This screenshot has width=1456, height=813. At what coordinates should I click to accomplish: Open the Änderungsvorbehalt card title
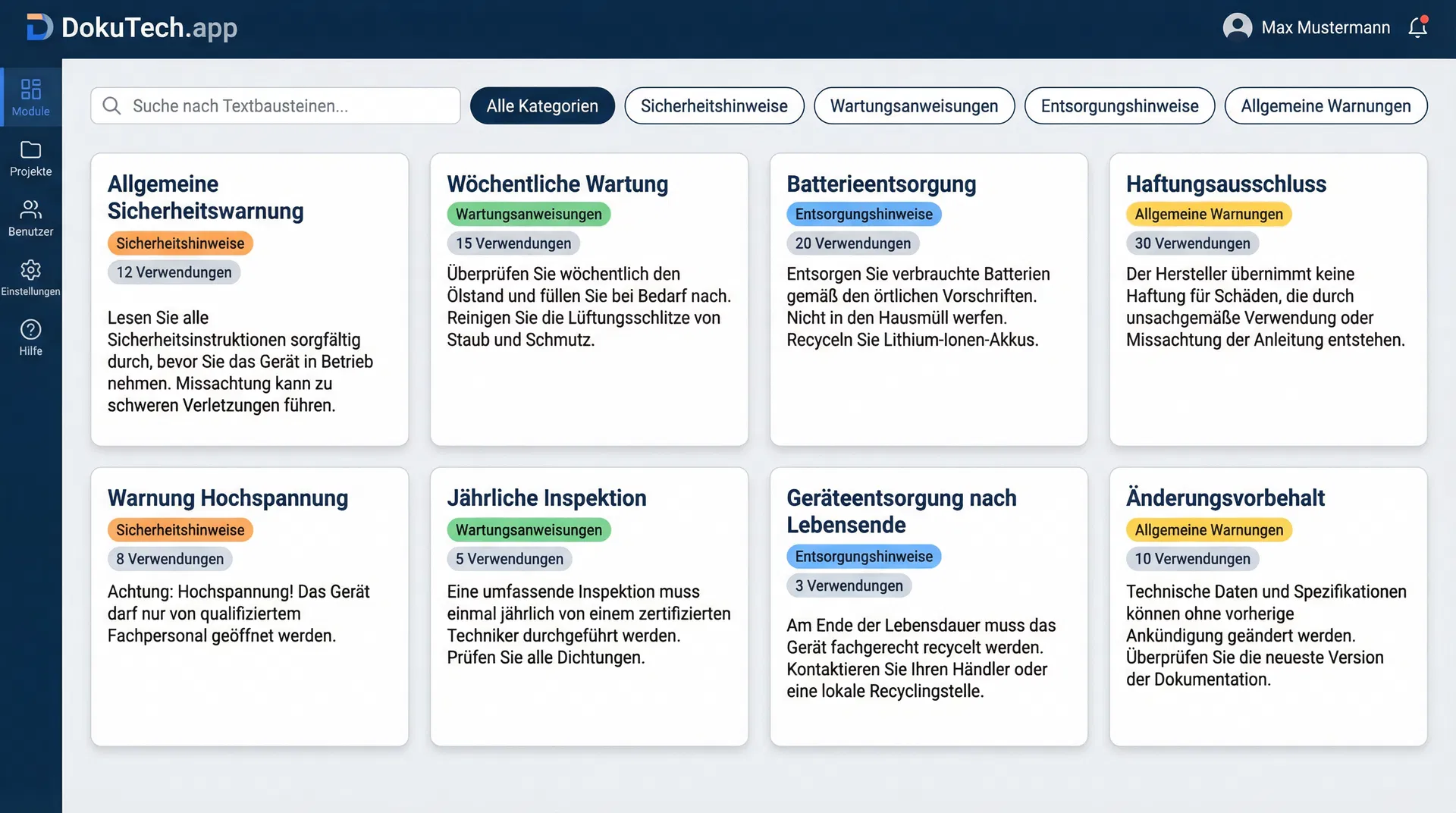[1225, 498]
